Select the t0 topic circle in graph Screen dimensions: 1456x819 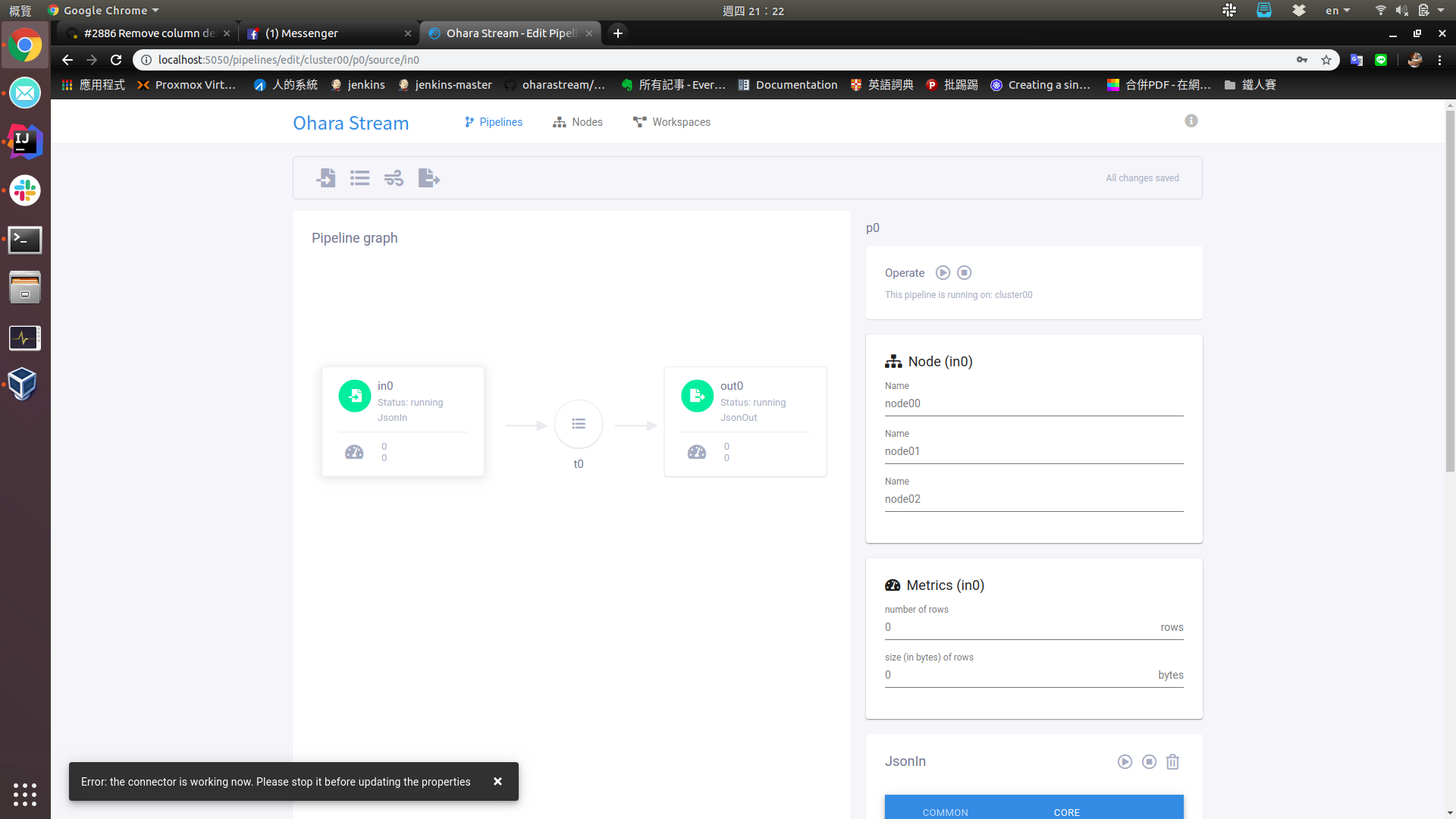coord(579,424)
